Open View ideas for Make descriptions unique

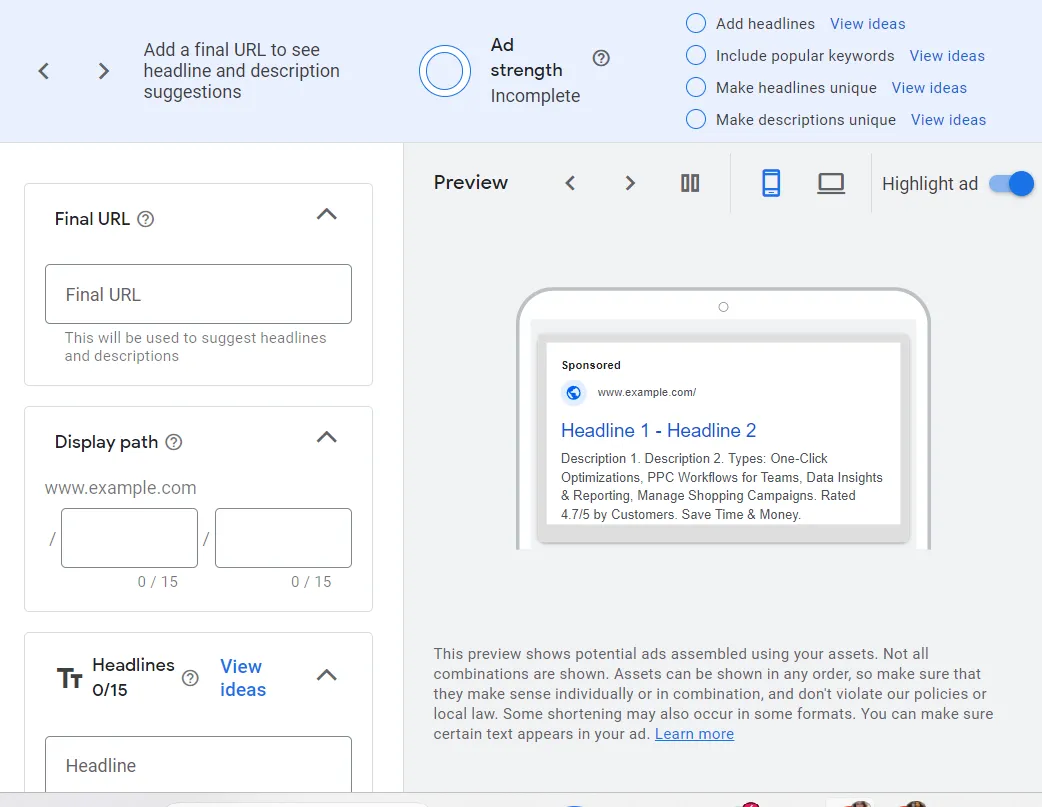[948, 120]
